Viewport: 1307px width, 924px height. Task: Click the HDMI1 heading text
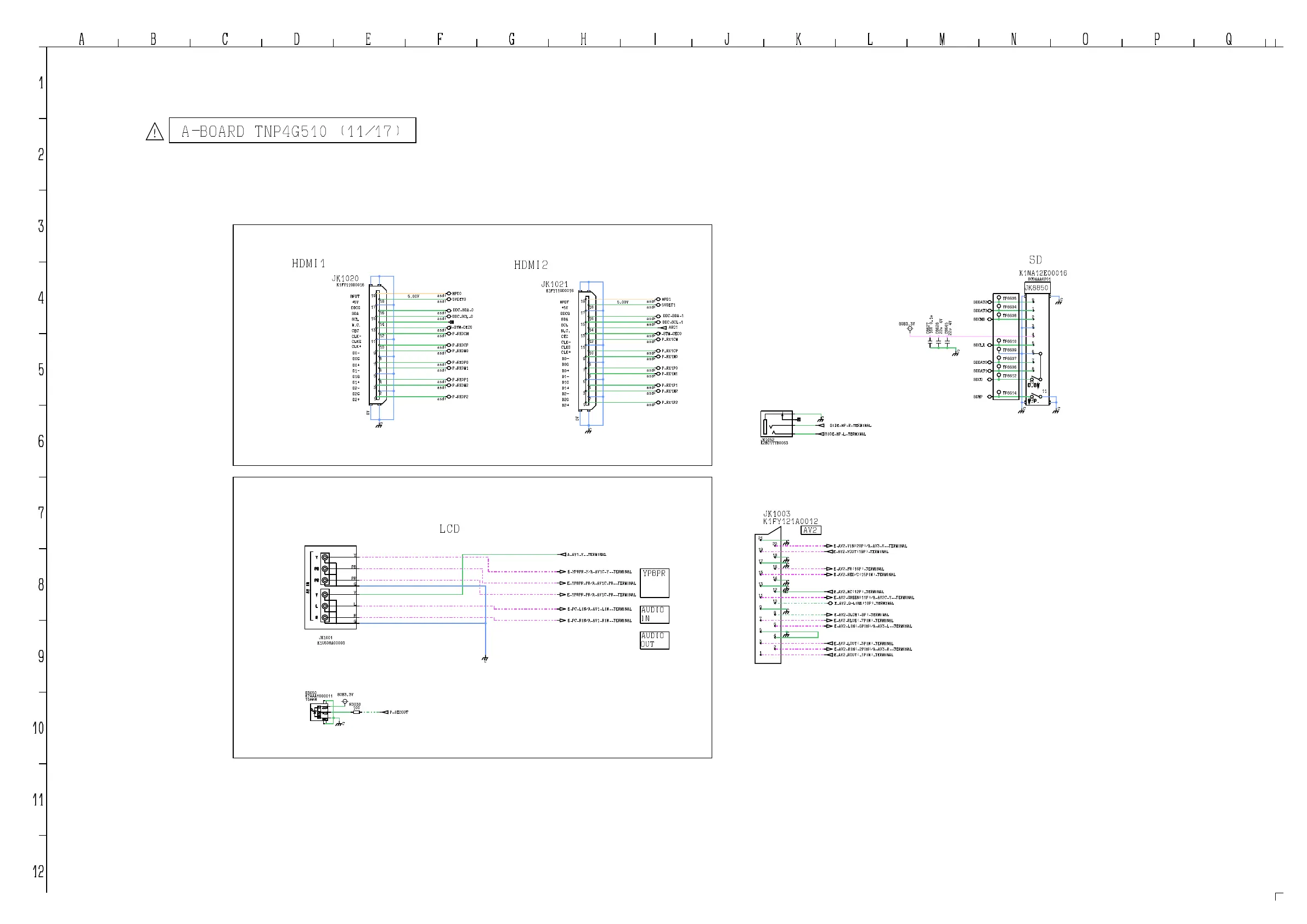(x=308, y=263)
